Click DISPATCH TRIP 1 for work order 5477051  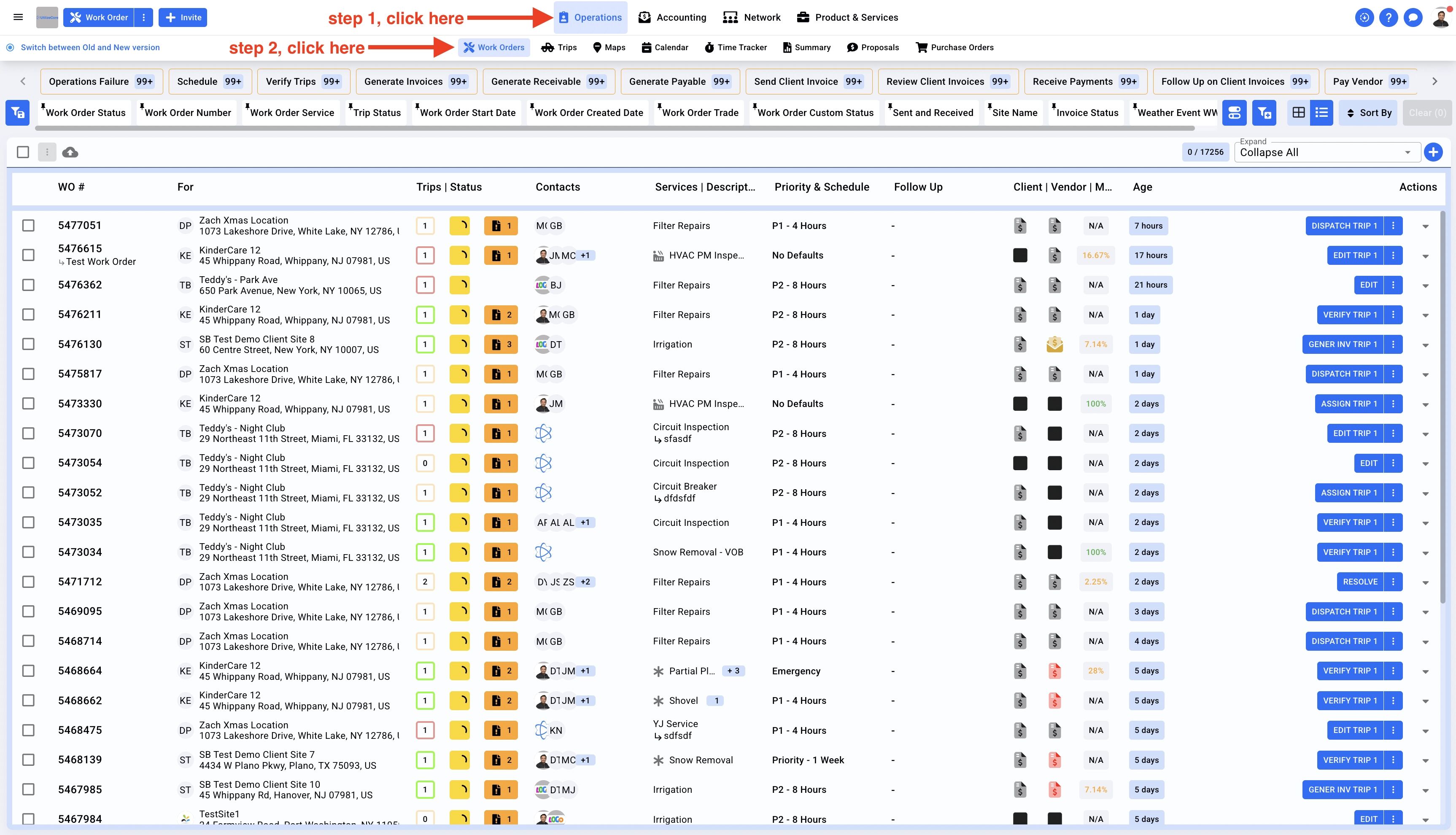point(1344,225)
